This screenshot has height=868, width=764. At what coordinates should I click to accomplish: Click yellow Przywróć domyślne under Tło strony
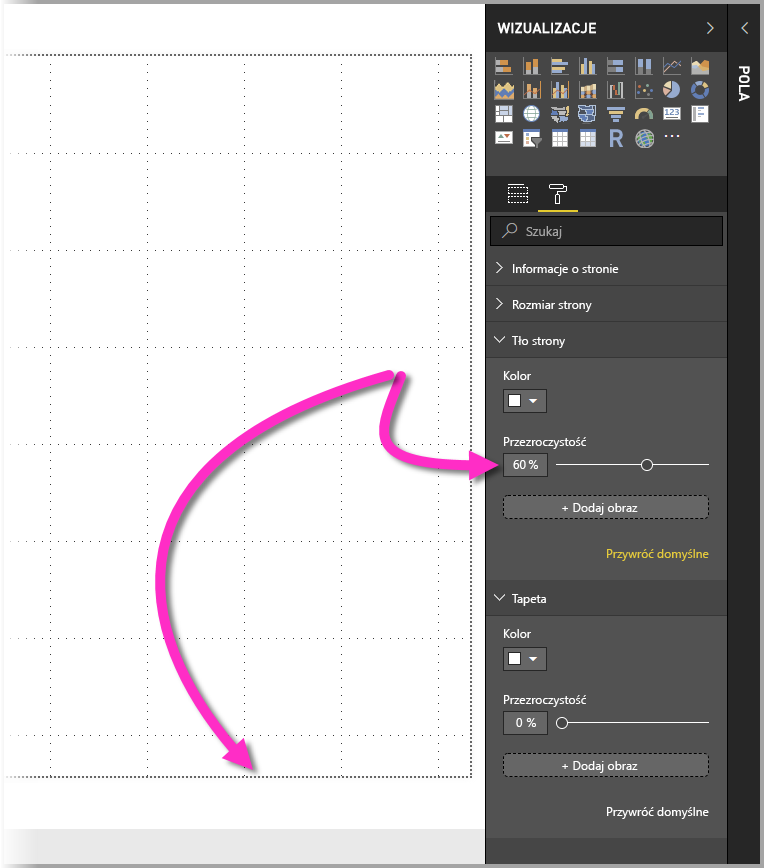[657, 554]
